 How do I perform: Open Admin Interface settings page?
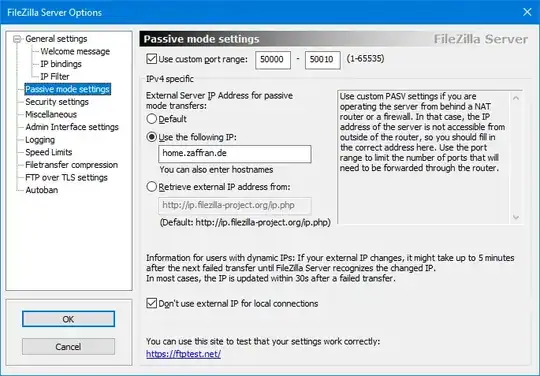[x=72, y=127]
